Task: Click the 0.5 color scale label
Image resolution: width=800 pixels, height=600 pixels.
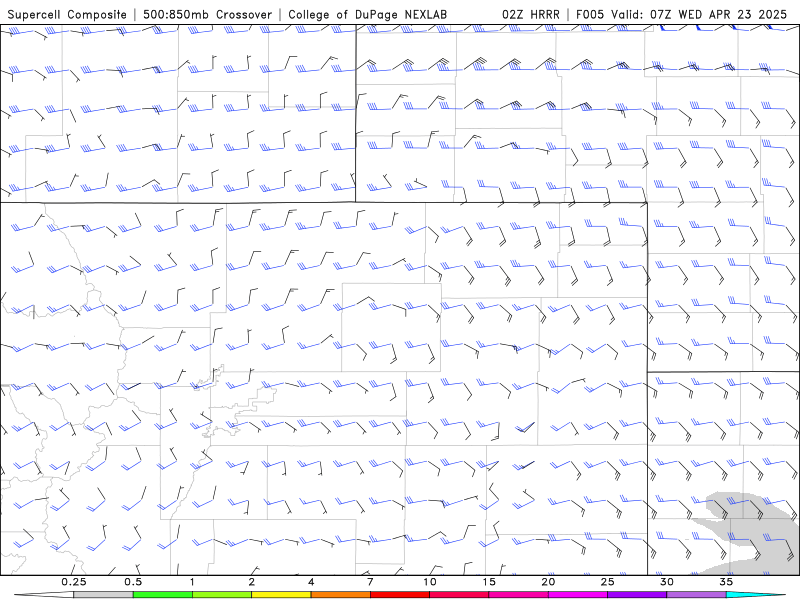Action: (133, 582)
